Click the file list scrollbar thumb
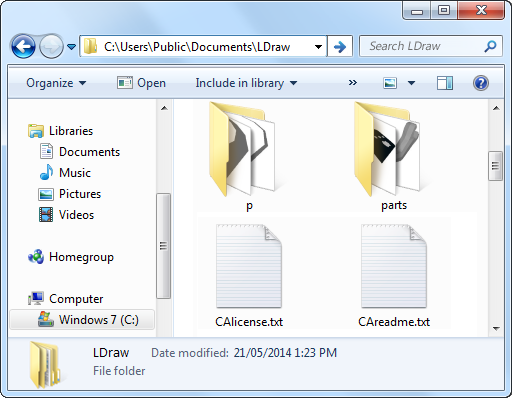This screenshot has width=512, height=398. (x=496, y=166)
